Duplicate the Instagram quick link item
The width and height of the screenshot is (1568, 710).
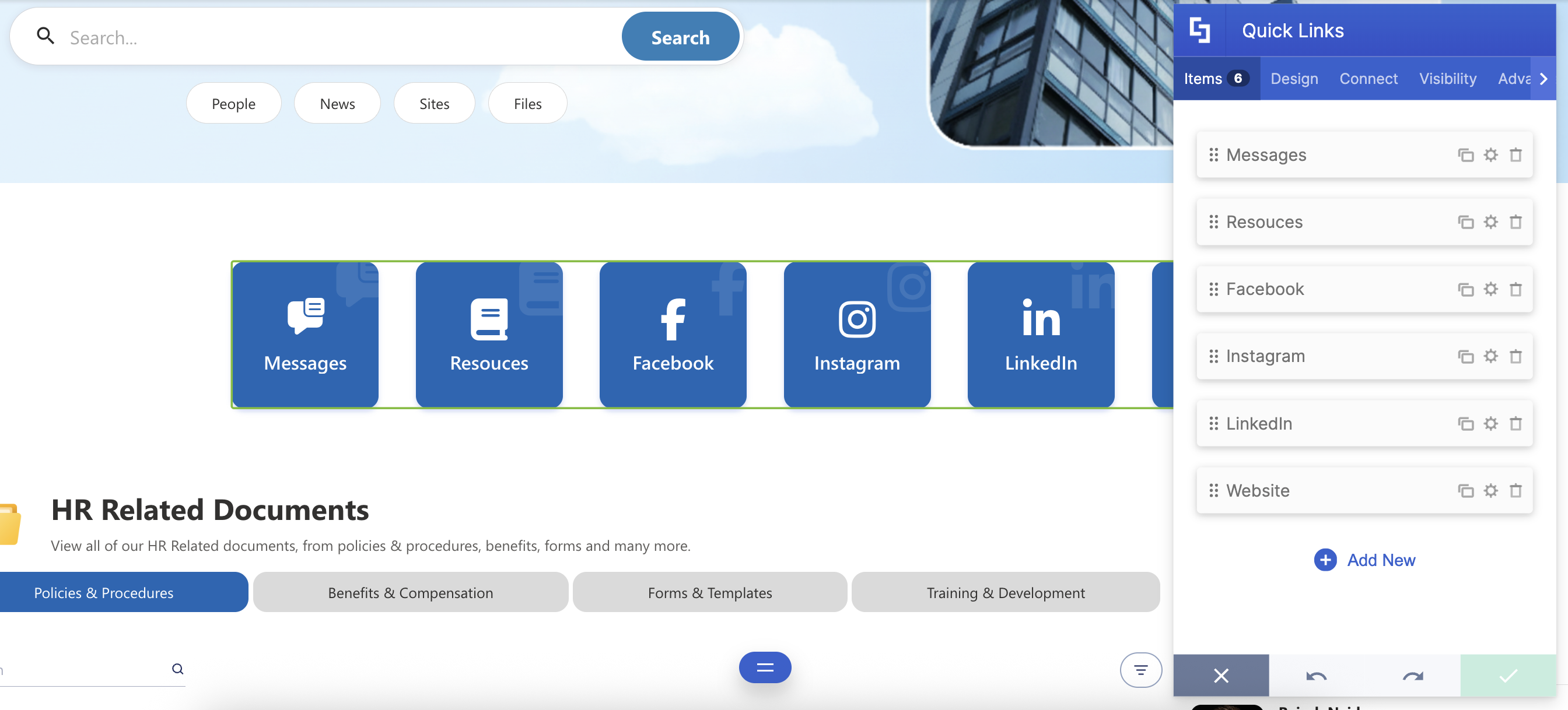click(1465, 356)
